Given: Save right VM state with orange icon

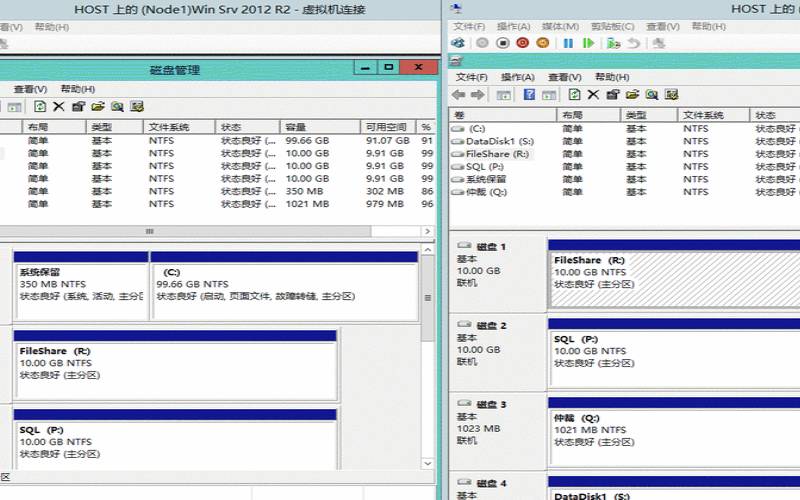Looking at the screenshot, I should coord(543,43).
